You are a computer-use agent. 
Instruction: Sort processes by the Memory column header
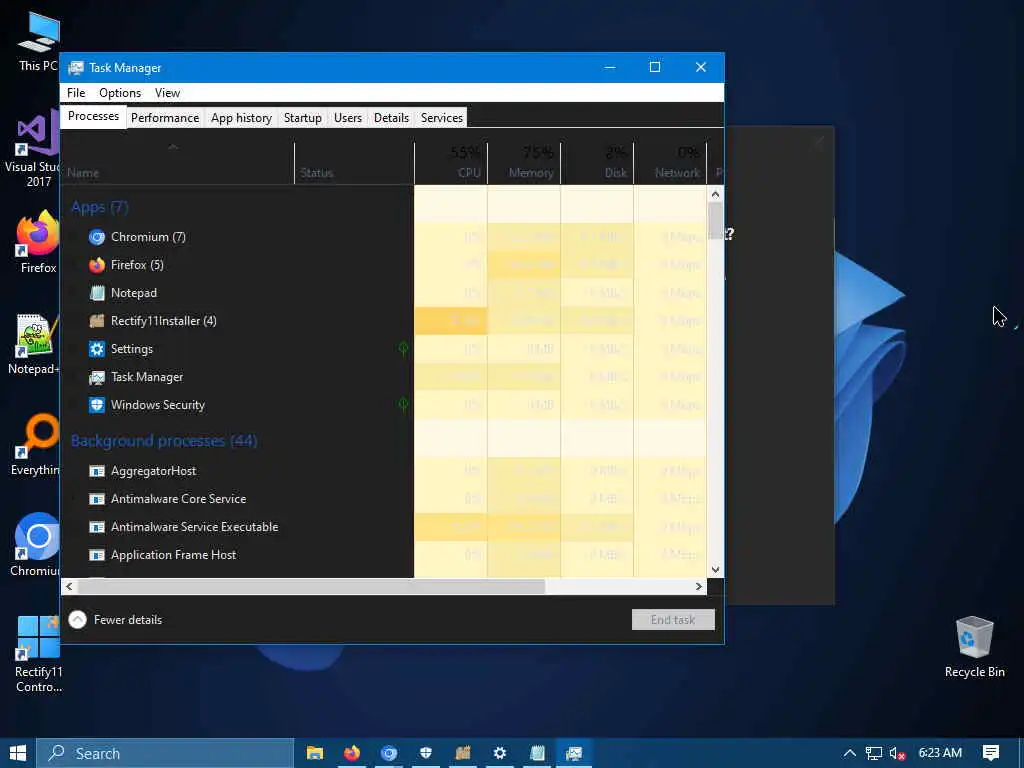coord(524,161)
